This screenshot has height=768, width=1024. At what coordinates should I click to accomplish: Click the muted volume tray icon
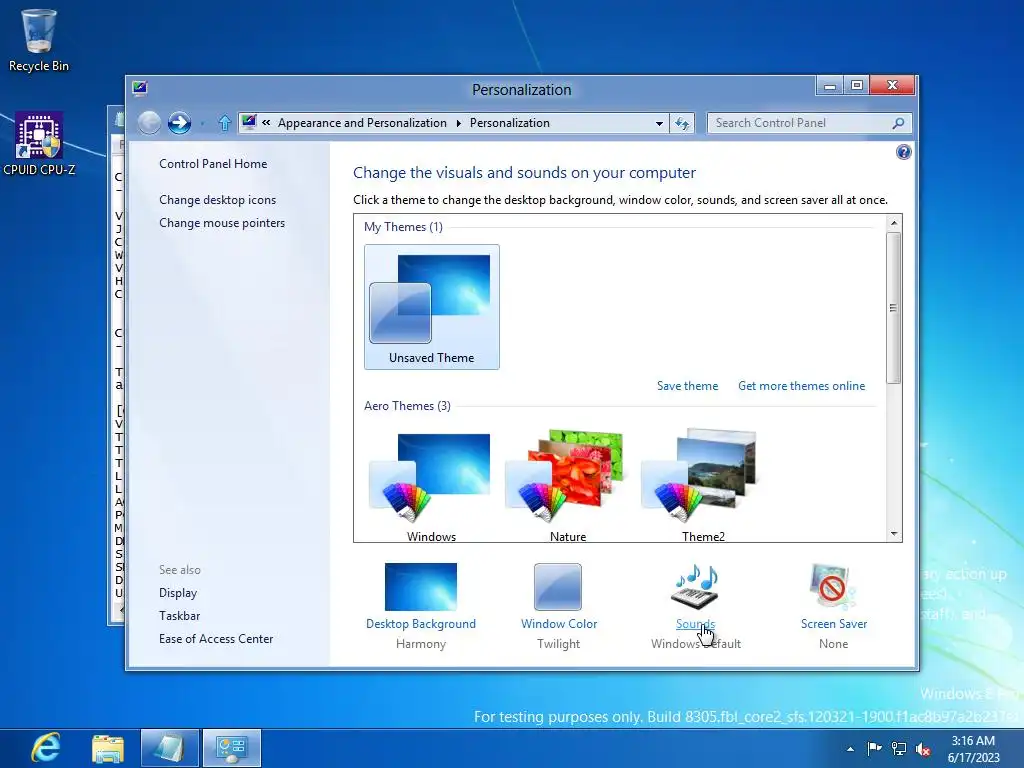point(923,748)
